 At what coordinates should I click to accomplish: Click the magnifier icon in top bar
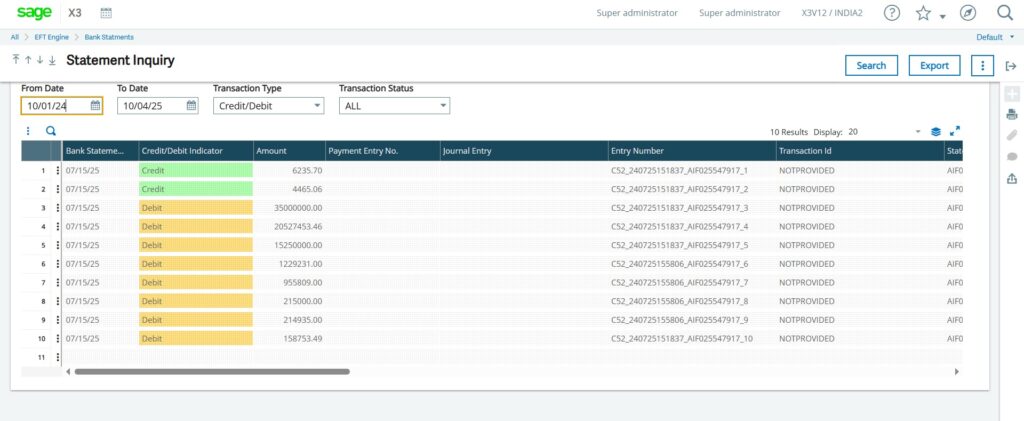(x=1005, y=13)
